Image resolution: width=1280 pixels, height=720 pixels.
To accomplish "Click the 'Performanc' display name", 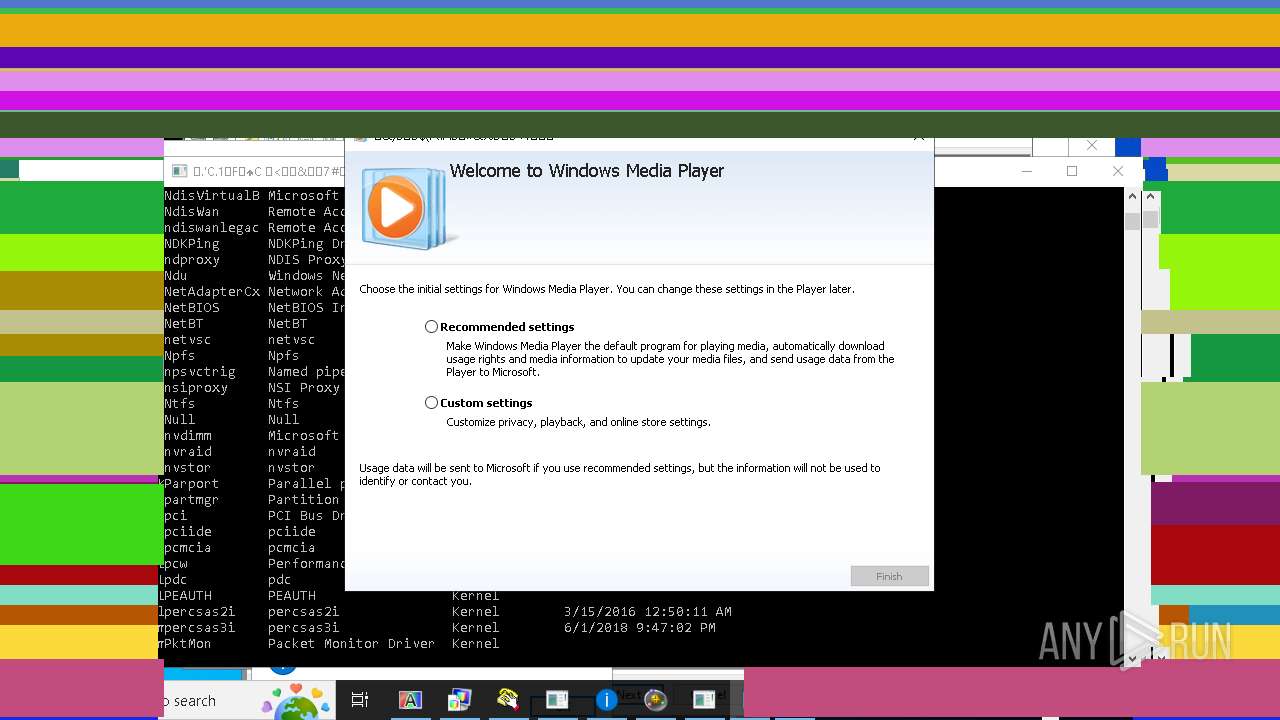I will point(306,564).
